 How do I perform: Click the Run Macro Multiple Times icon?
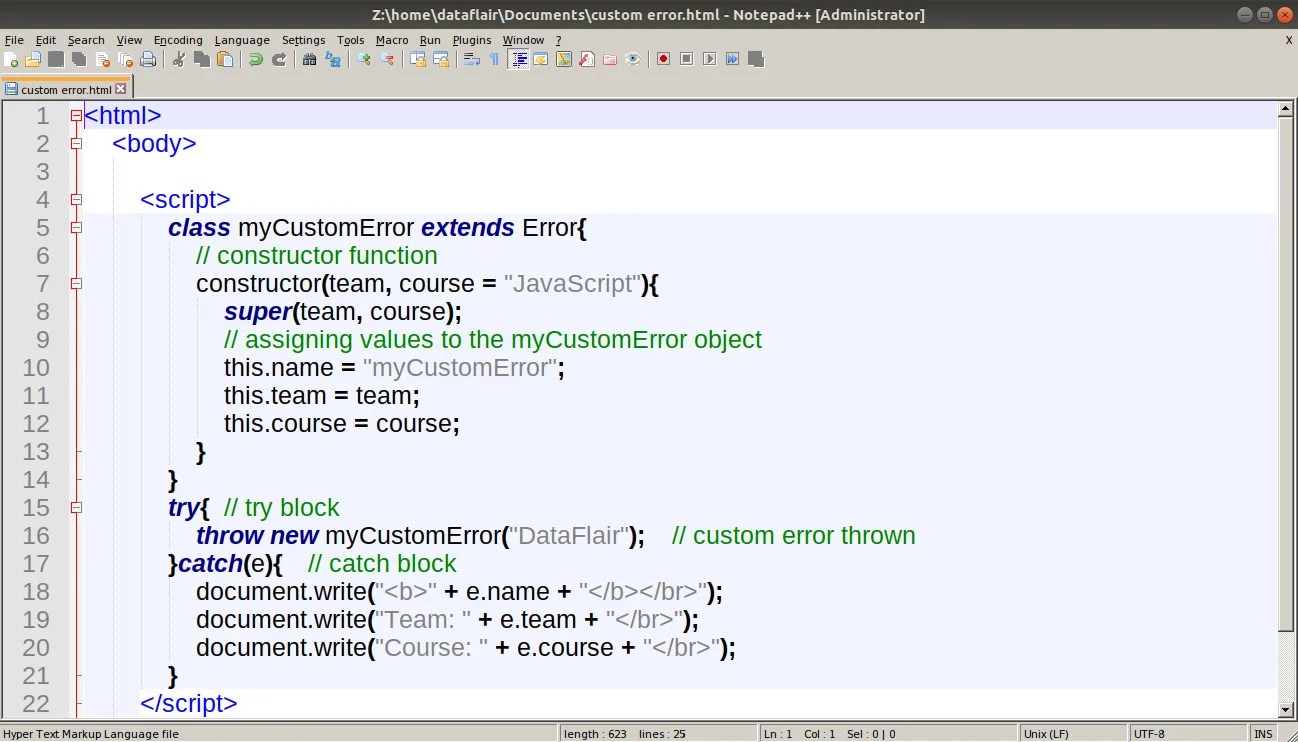[732, 59]
